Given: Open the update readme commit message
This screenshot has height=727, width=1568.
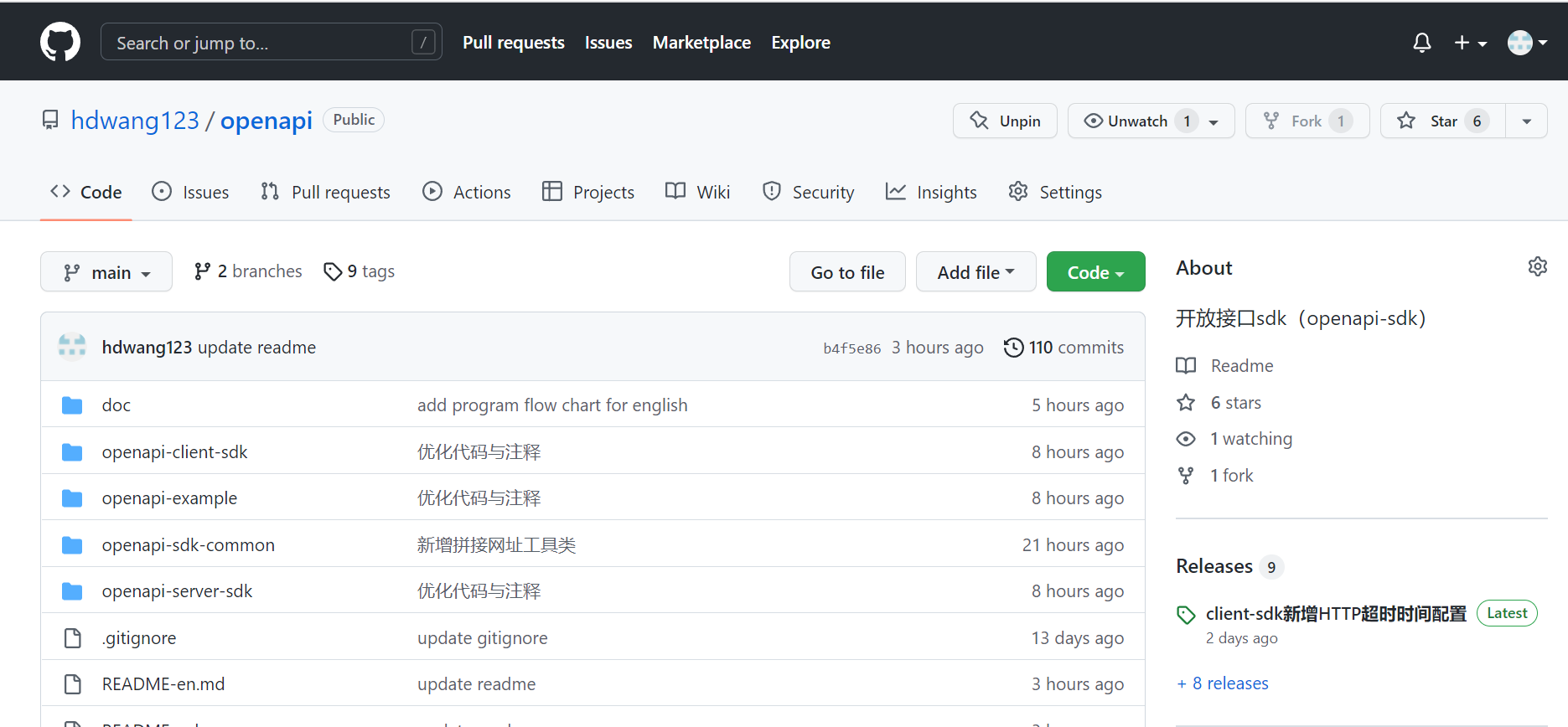Looking at the screenshot, I should (x=256, y=347).
